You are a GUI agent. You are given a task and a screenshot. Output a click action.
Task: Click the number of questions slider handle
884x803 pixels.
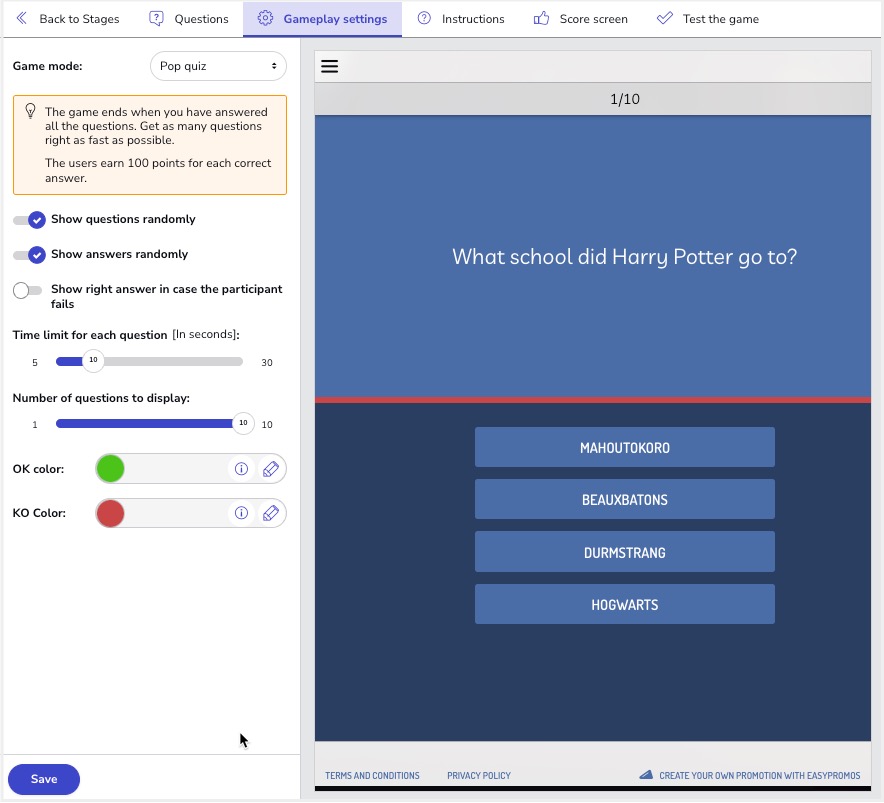pyautogui.click(x=244, y=423)
